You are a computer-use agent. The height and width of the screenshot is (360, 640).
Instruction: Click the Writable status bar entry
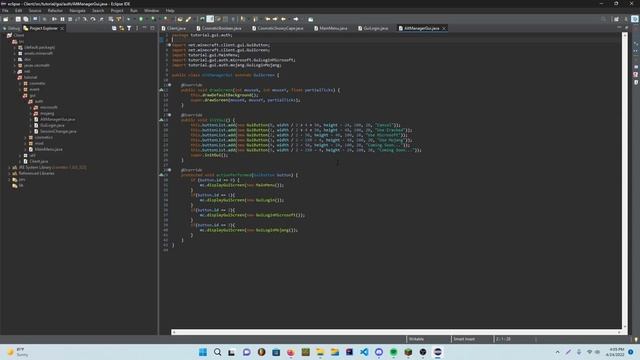(x=417, y=339)
